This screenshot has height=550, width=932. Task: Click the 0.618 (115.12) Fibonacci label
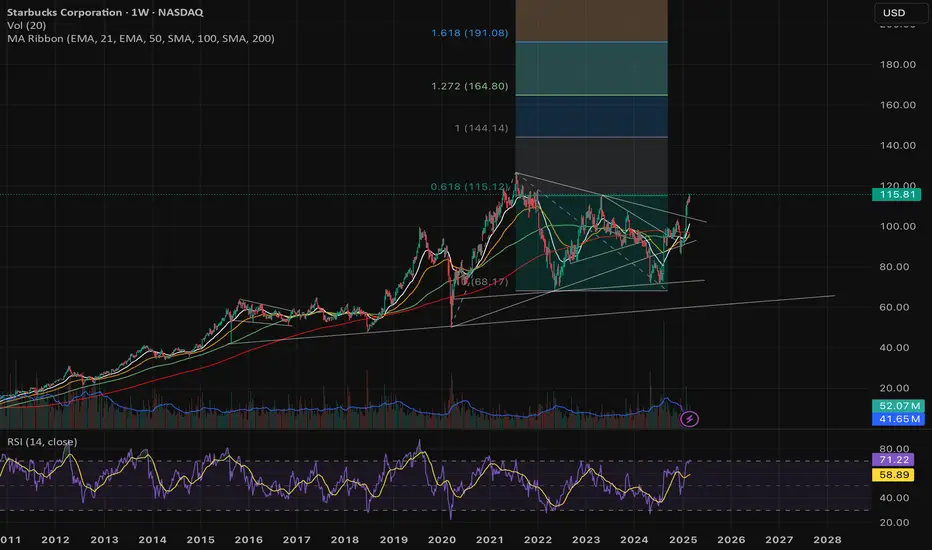[470, 187]
